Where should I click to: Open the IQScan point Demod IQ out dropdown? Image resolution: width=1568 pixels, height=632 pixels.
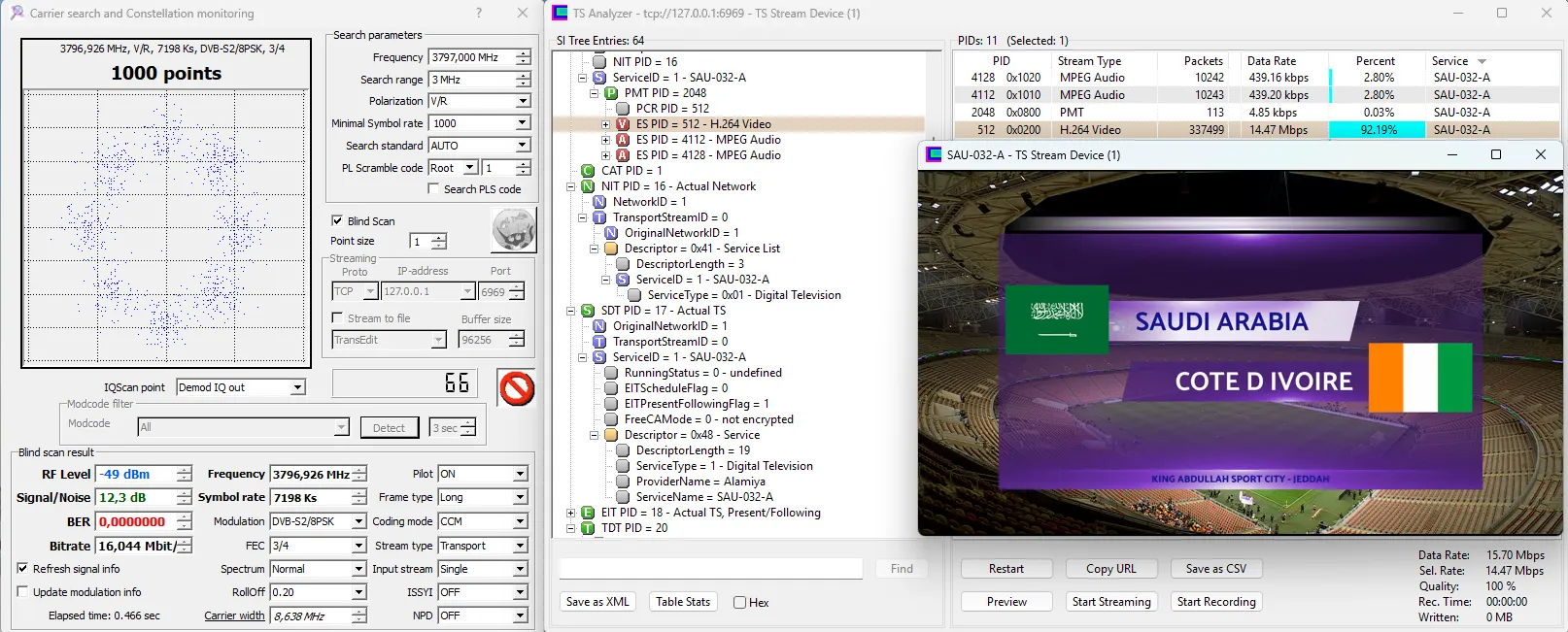(x=298, y=387)
